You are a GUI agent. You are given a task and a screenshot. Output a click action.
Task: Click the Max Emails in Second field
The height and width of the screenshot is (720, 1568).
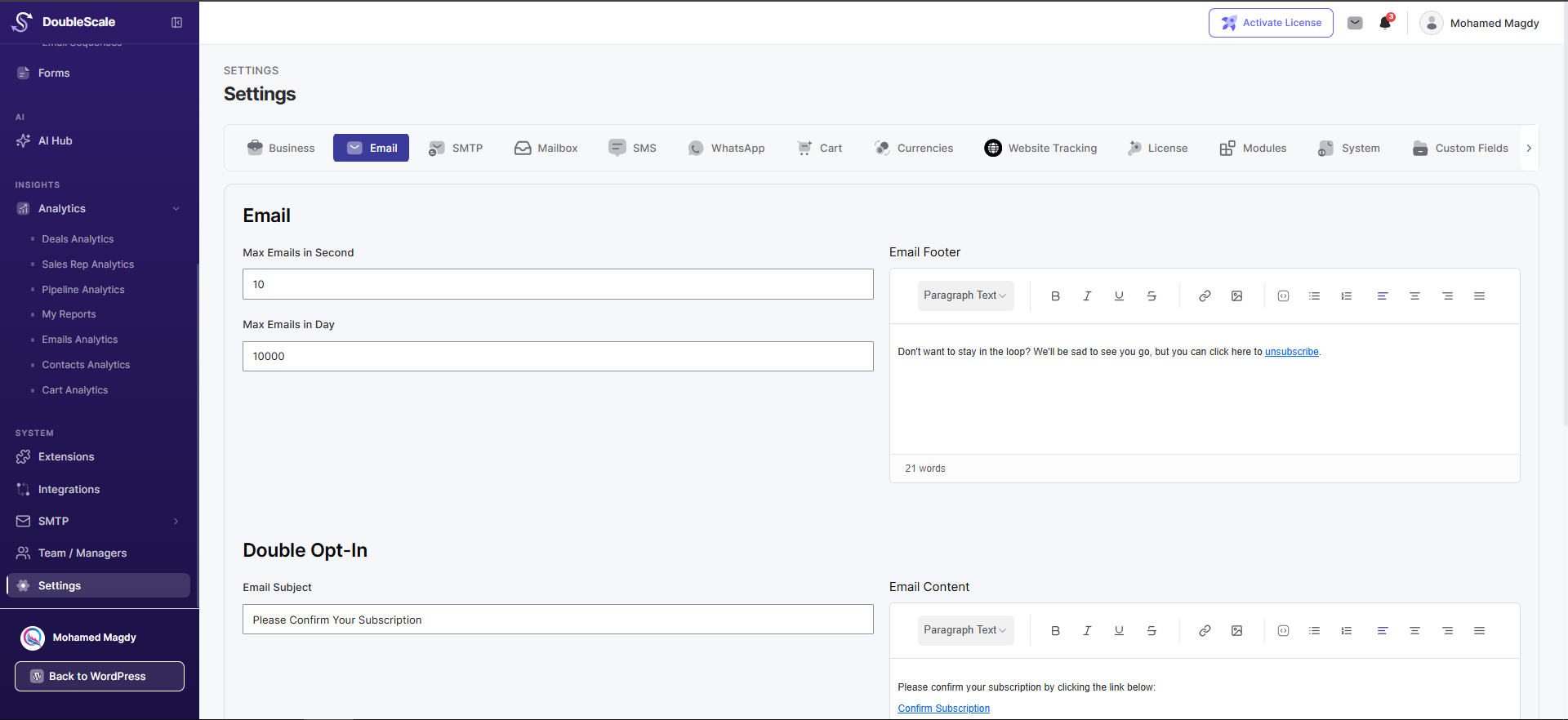point(558,284)
